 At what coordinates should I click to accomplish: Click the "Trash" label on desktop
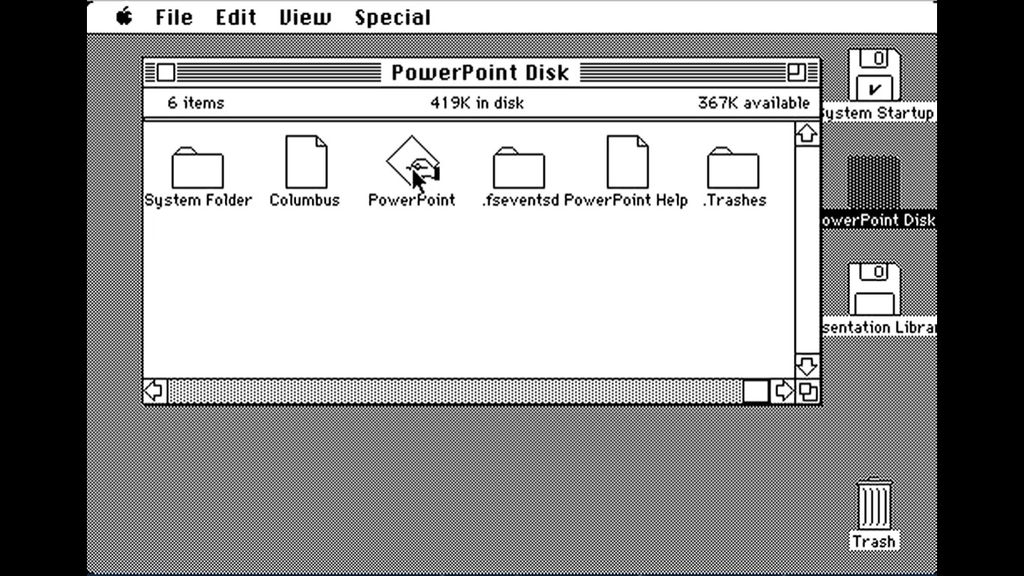[874, 542]
